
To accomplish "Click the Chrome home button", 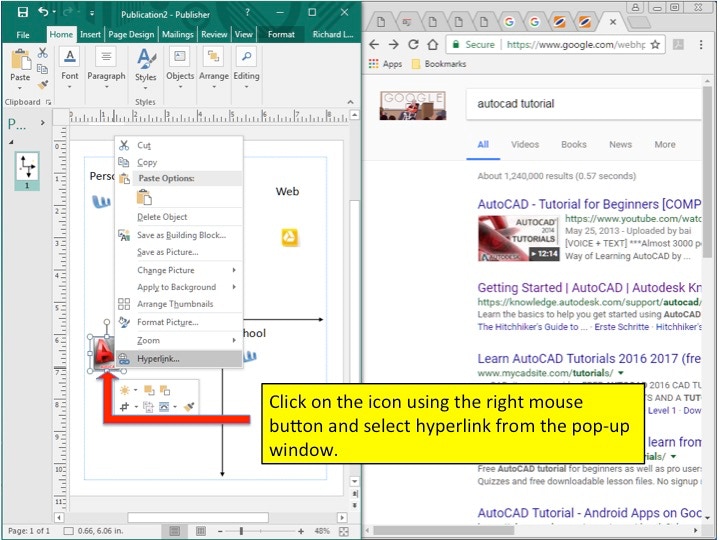I will (433, 45).
